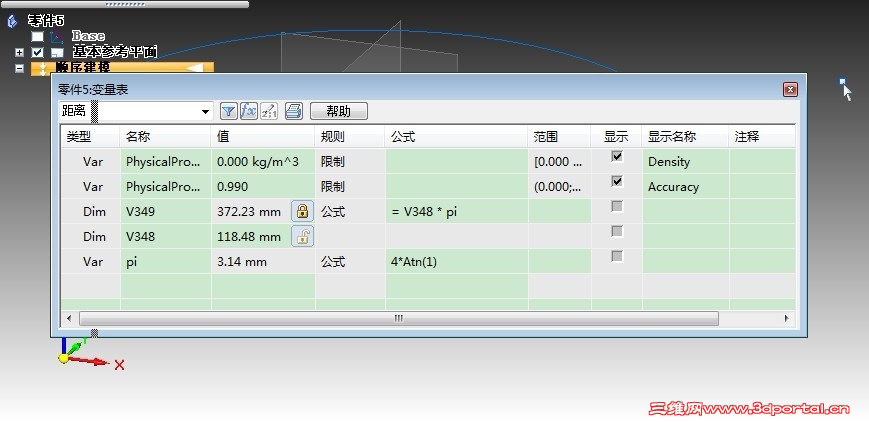Image resolution: width=869 pixels, height=422 pixels.
Task: Edit the 372.23 mm value cell
Action: click(x=251, y=211)
